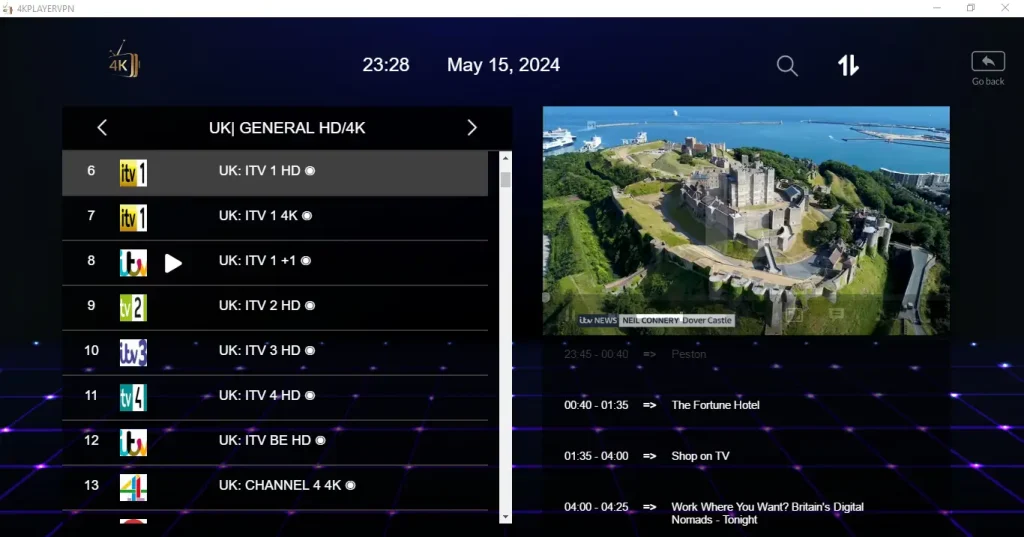1024x537 pixels.
Task: Select UK: ITV 1 HD channel name
Action: click(259, 171)
